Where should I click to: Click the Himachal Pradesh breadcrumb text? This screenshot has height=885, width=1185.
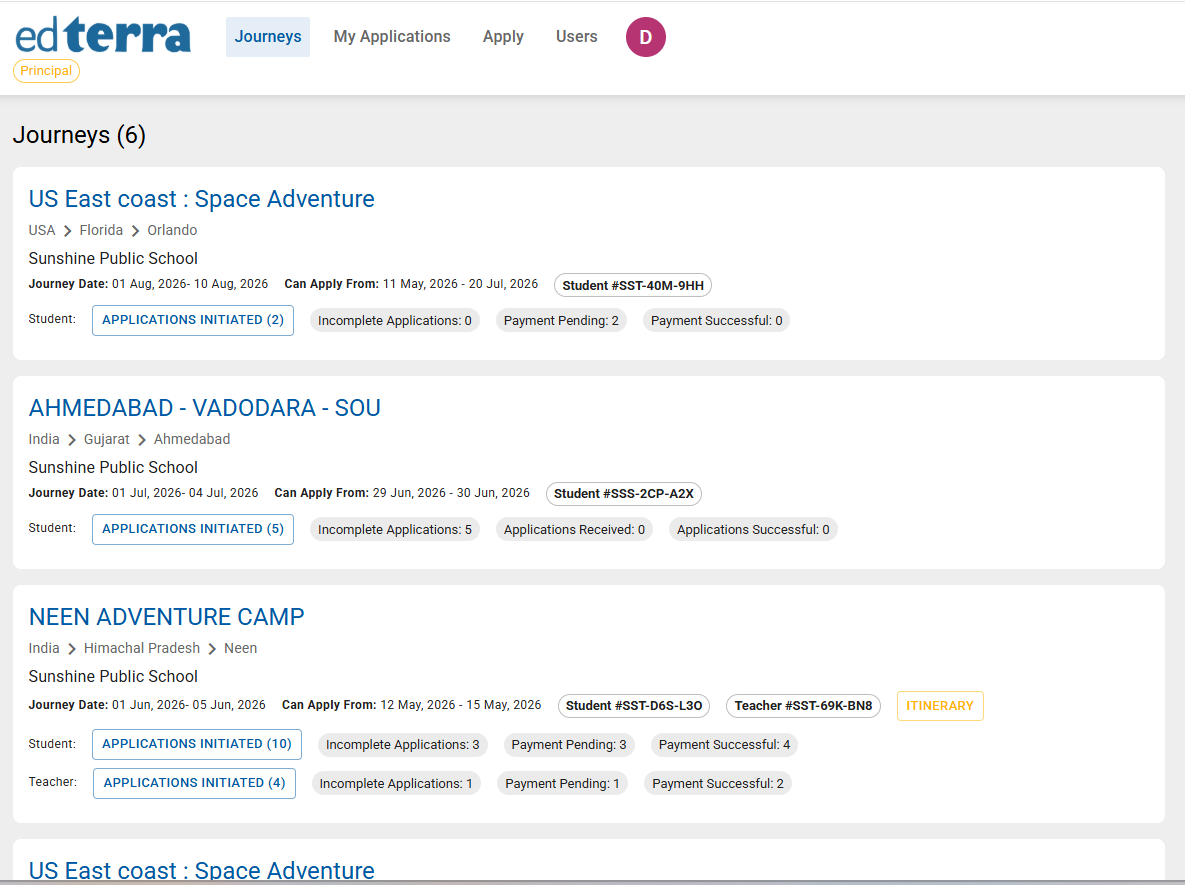142,648
